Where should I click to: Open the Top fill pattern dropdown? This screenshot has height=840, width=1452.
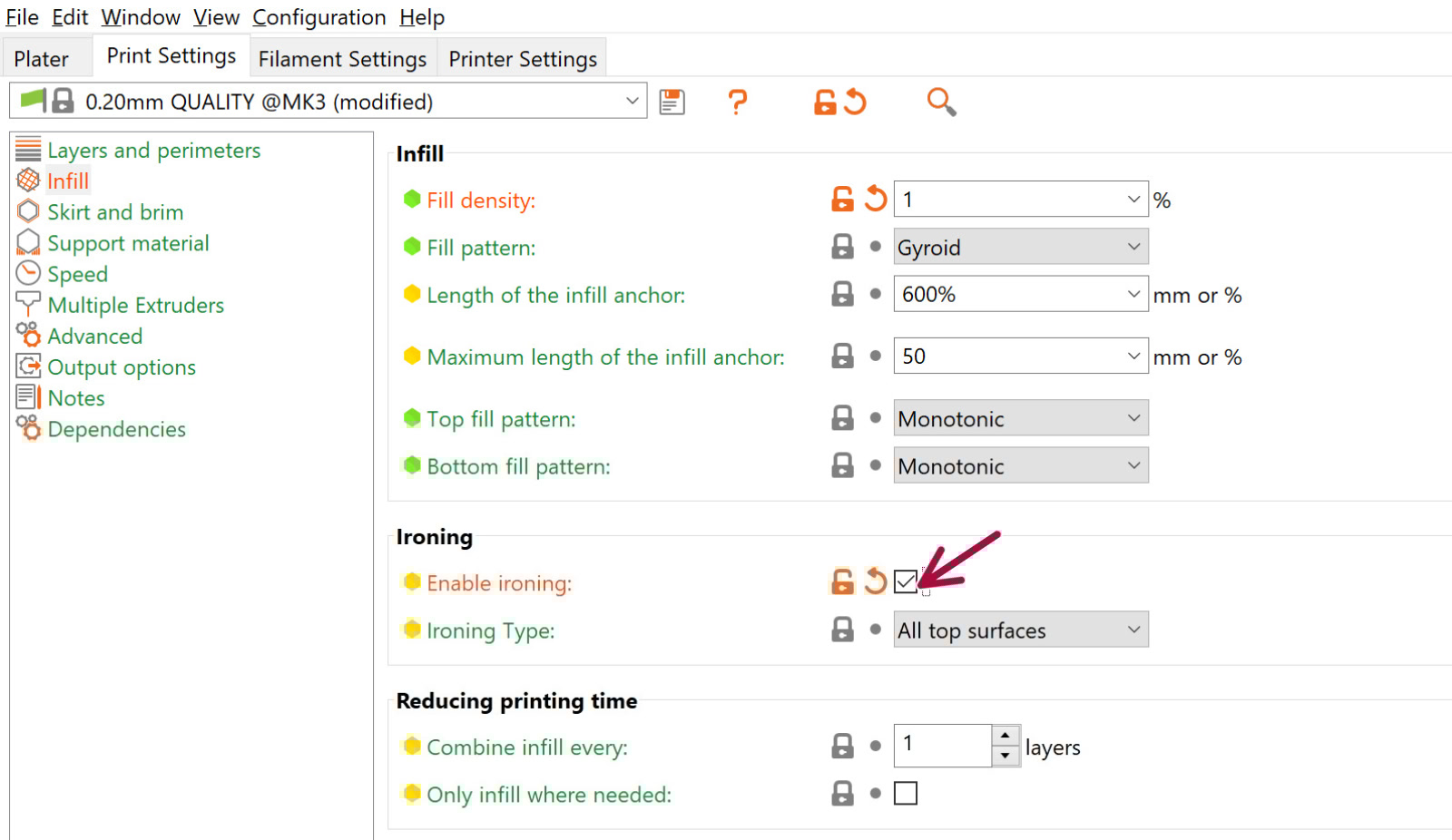coord(1020,418)
